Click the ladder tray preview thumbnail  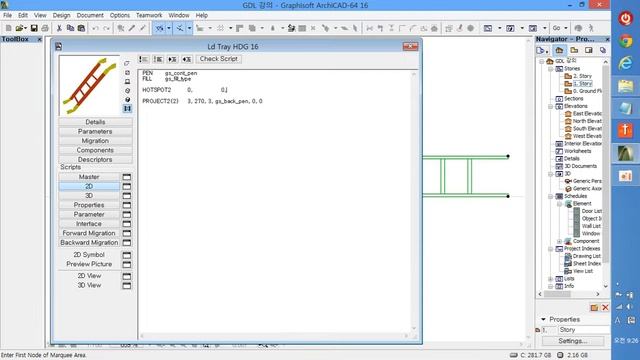click(x=89, y=86)
